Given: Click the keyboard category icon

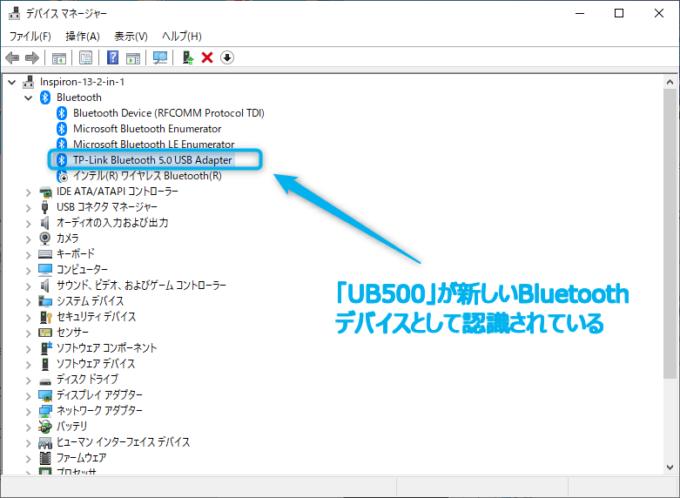Looking at the screenshot, I should coord(45,254).
